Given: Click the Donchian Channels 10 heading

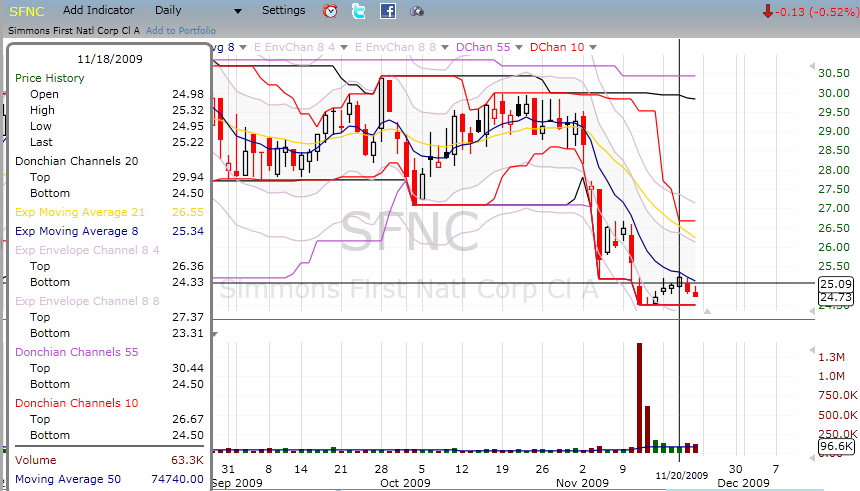Looking at the screenshot, I should [77, 403].
